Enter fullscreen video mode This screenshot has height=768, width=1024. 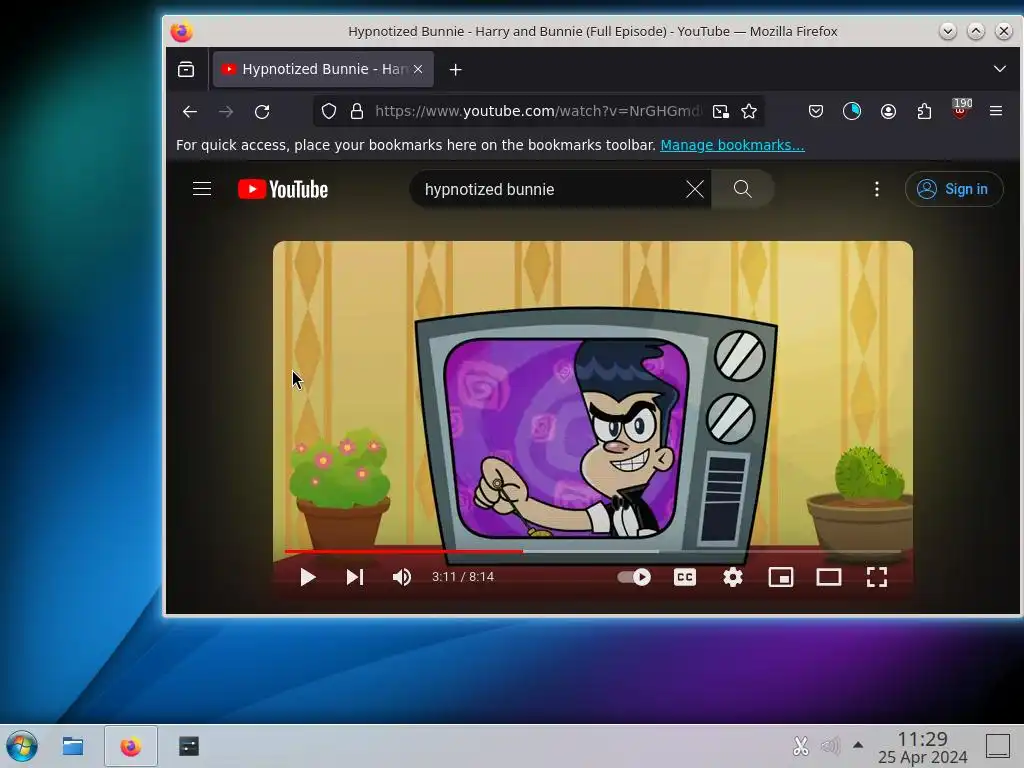tap(876, 577)
